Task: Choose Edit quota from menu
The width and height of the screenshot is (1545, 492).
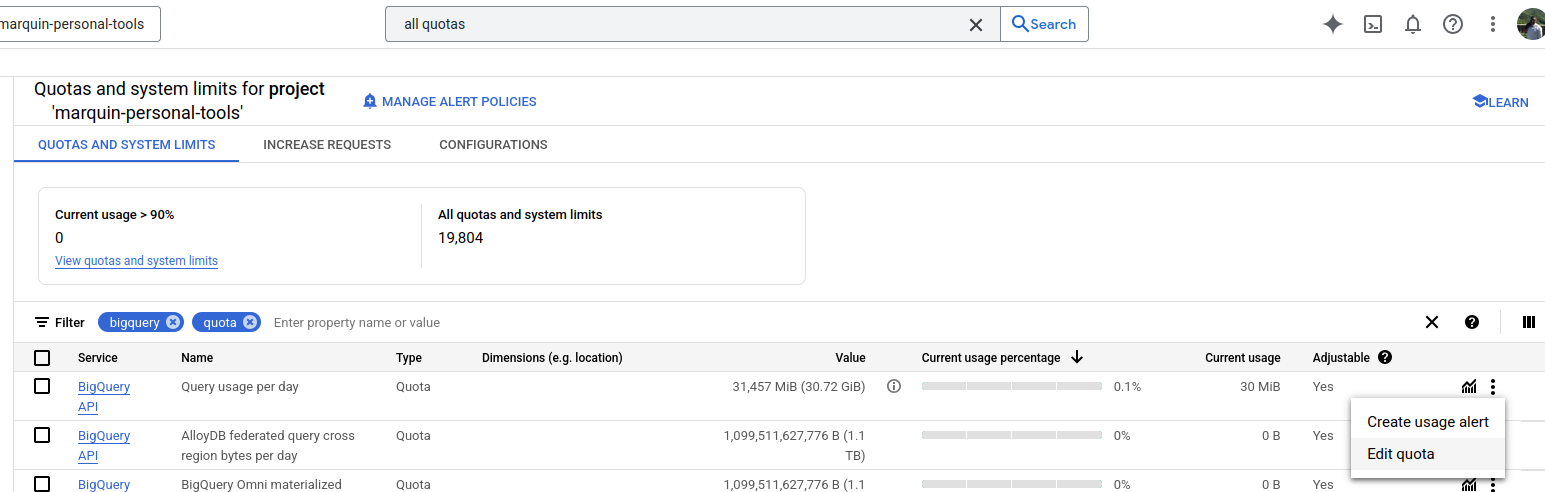Action: tap(1428, 454)
